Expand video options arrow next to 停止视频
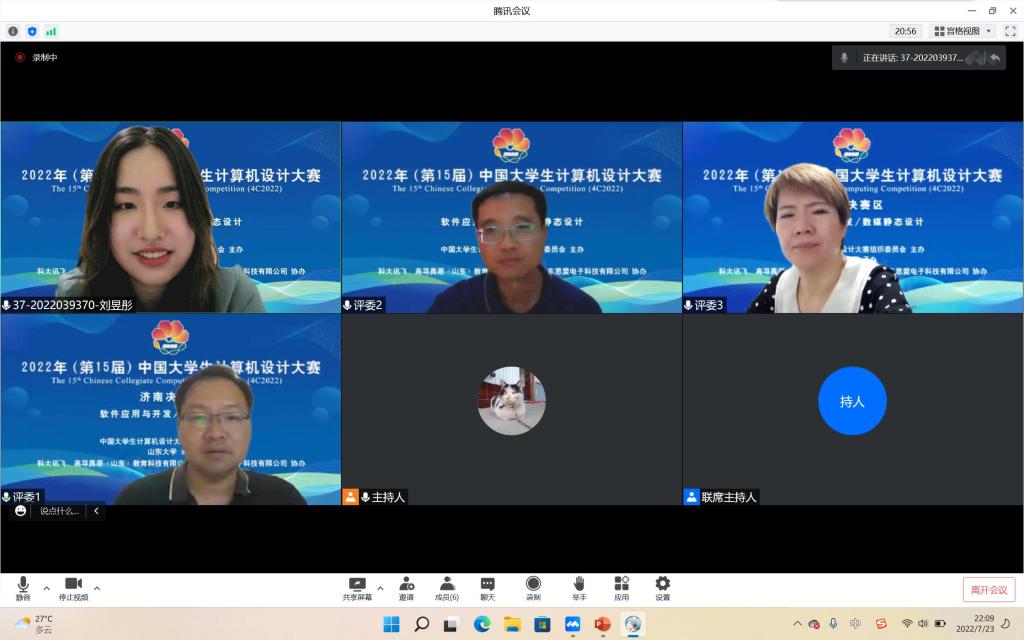 tap(97, 588)
